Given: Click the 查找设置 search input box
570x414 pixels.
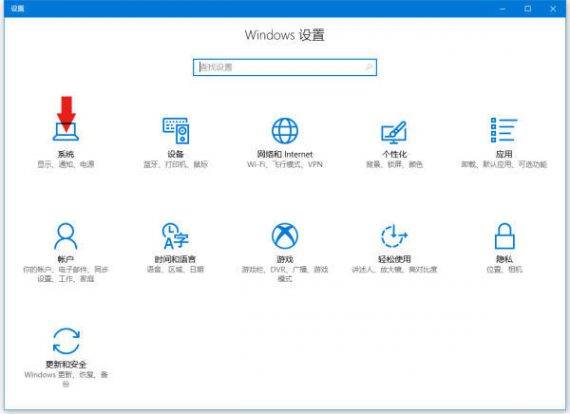Looking at the screenshot, I should (285, 67).
